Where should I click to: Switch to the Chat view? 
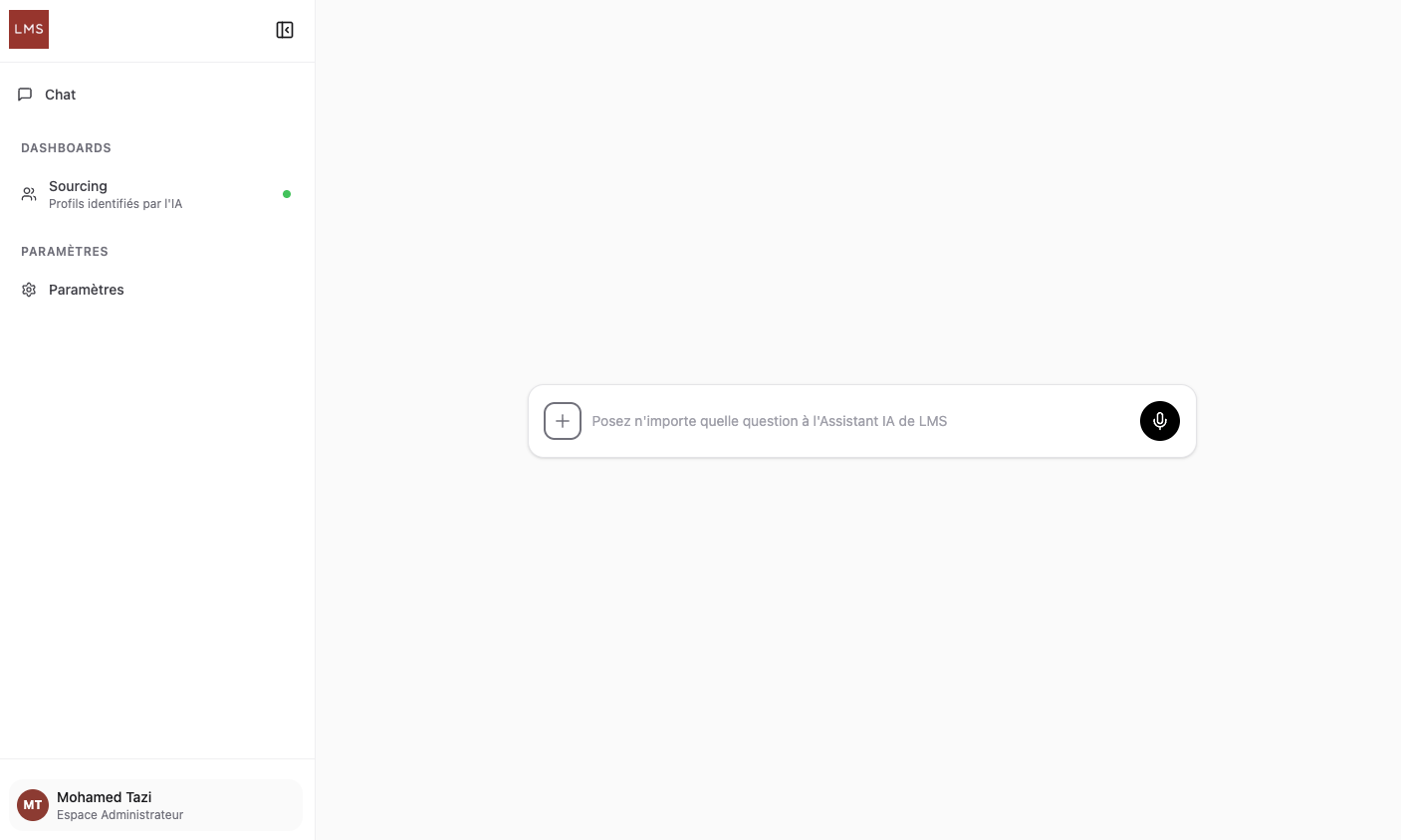tap(60, 94)
